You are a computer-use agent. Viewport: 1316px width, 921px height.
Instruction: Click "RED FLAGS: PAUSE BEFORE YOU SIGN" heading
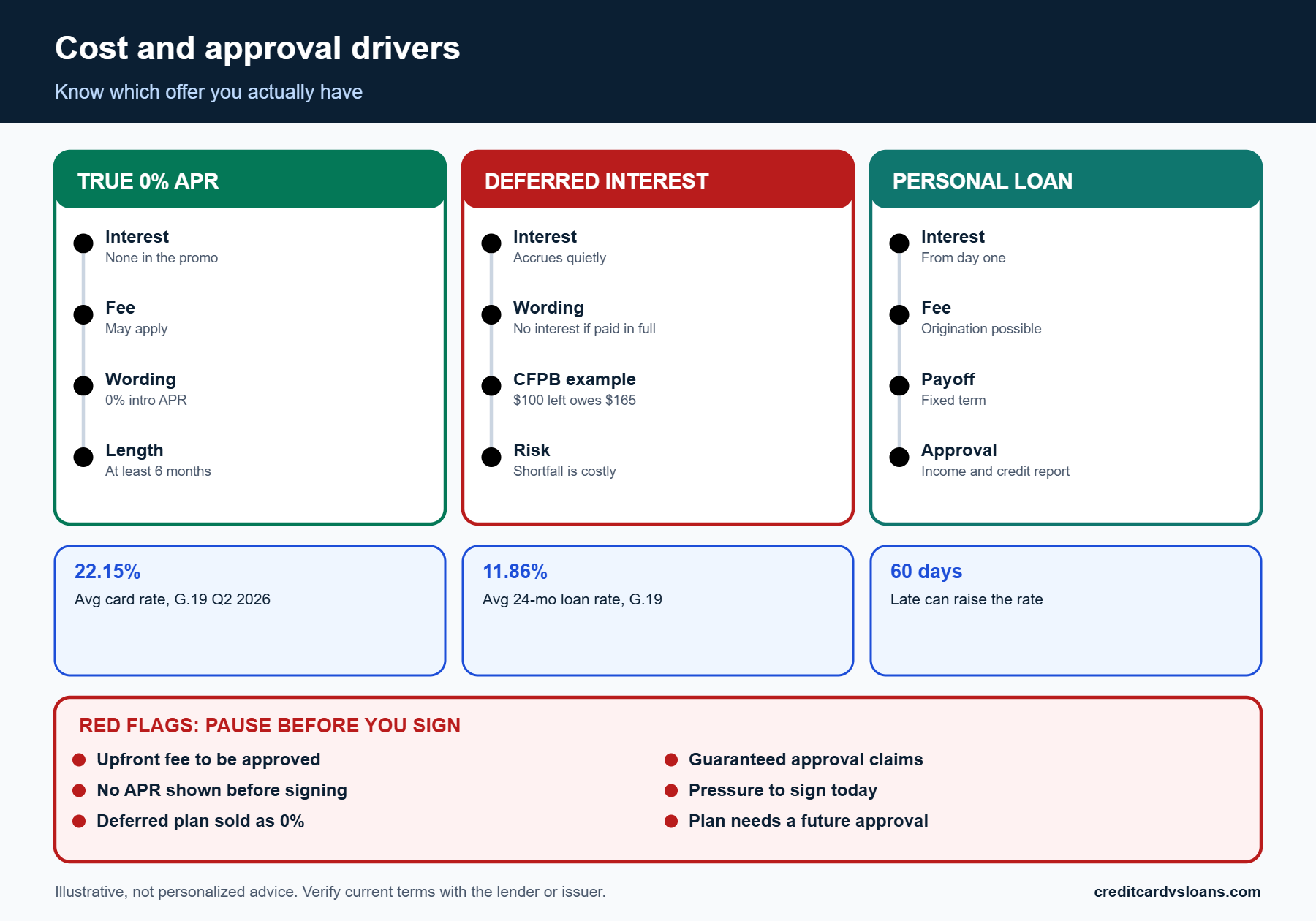point(270,725)
